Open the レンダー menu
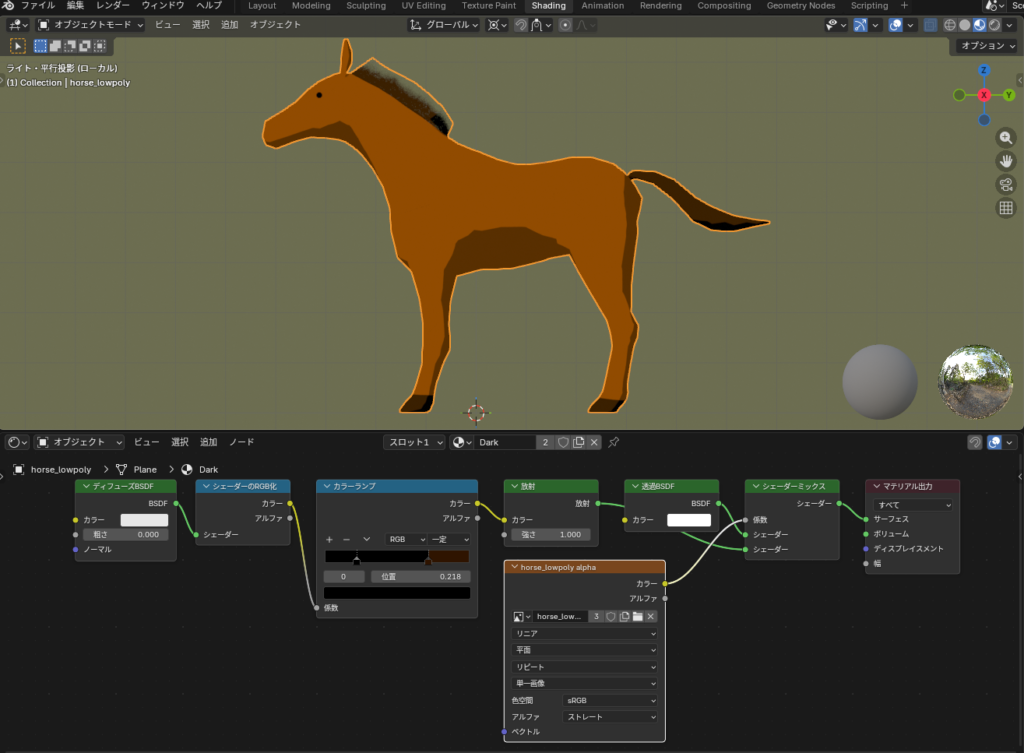 click(x=113, y=6)
